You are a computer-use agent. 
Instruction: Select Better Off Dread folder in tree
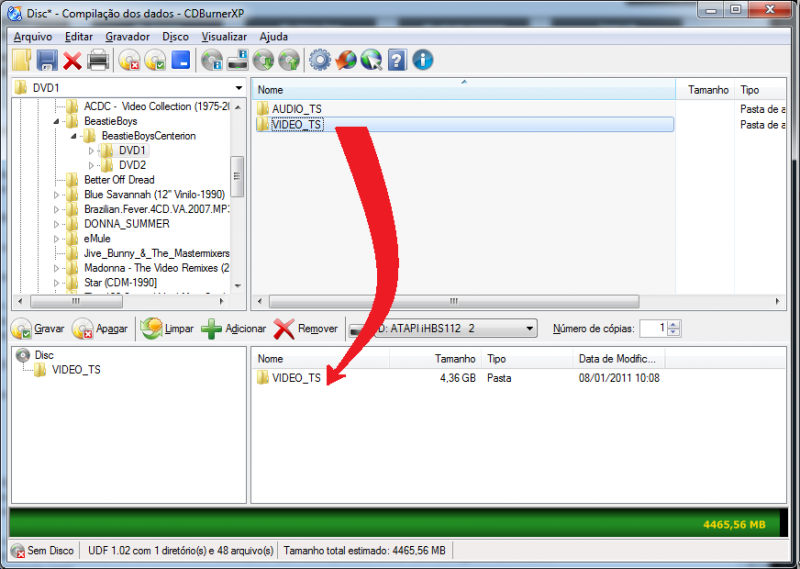click(x=119, y=180)
